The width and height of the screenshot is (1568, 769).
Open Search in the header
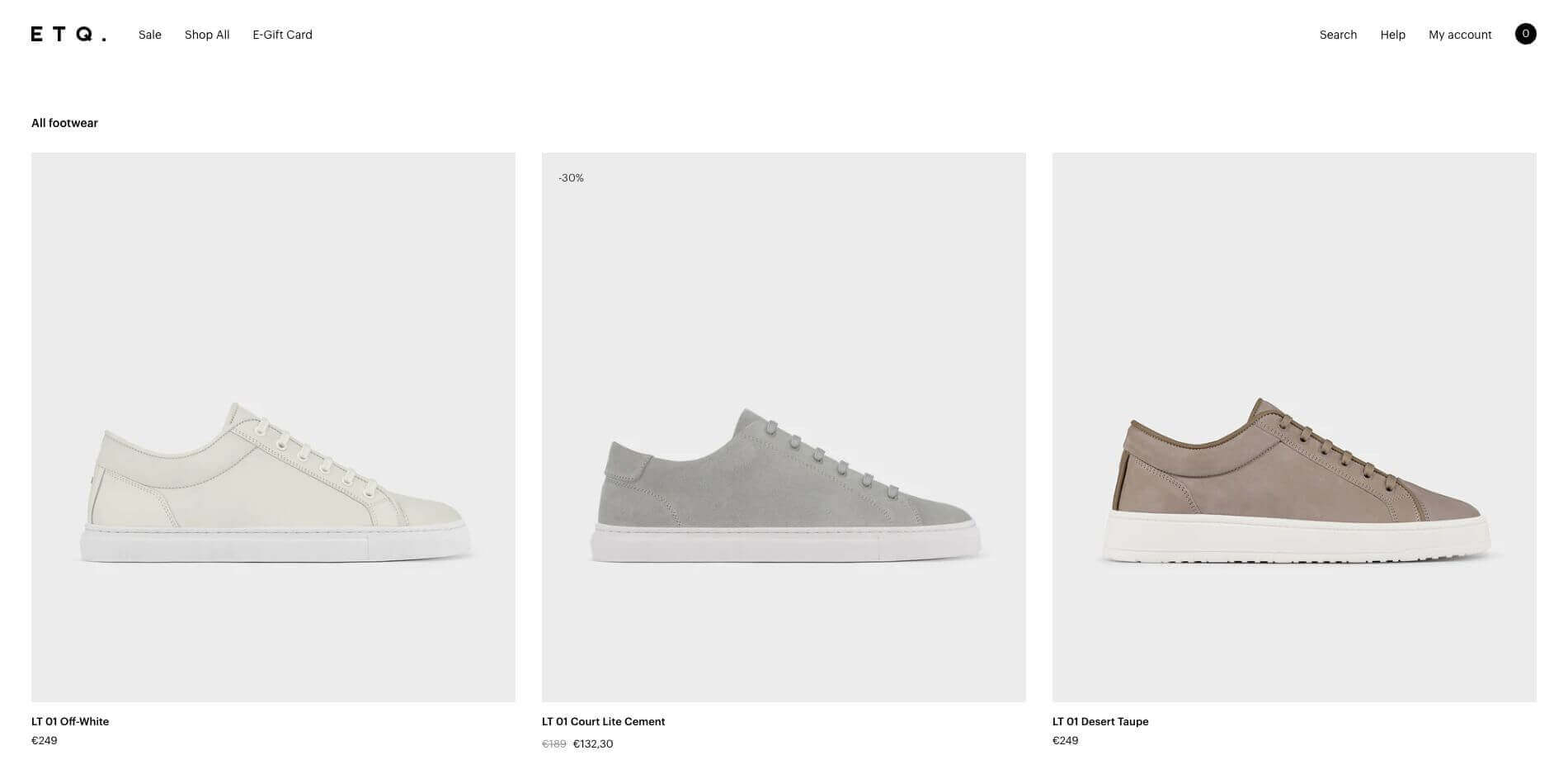[x=1338, y=35]
